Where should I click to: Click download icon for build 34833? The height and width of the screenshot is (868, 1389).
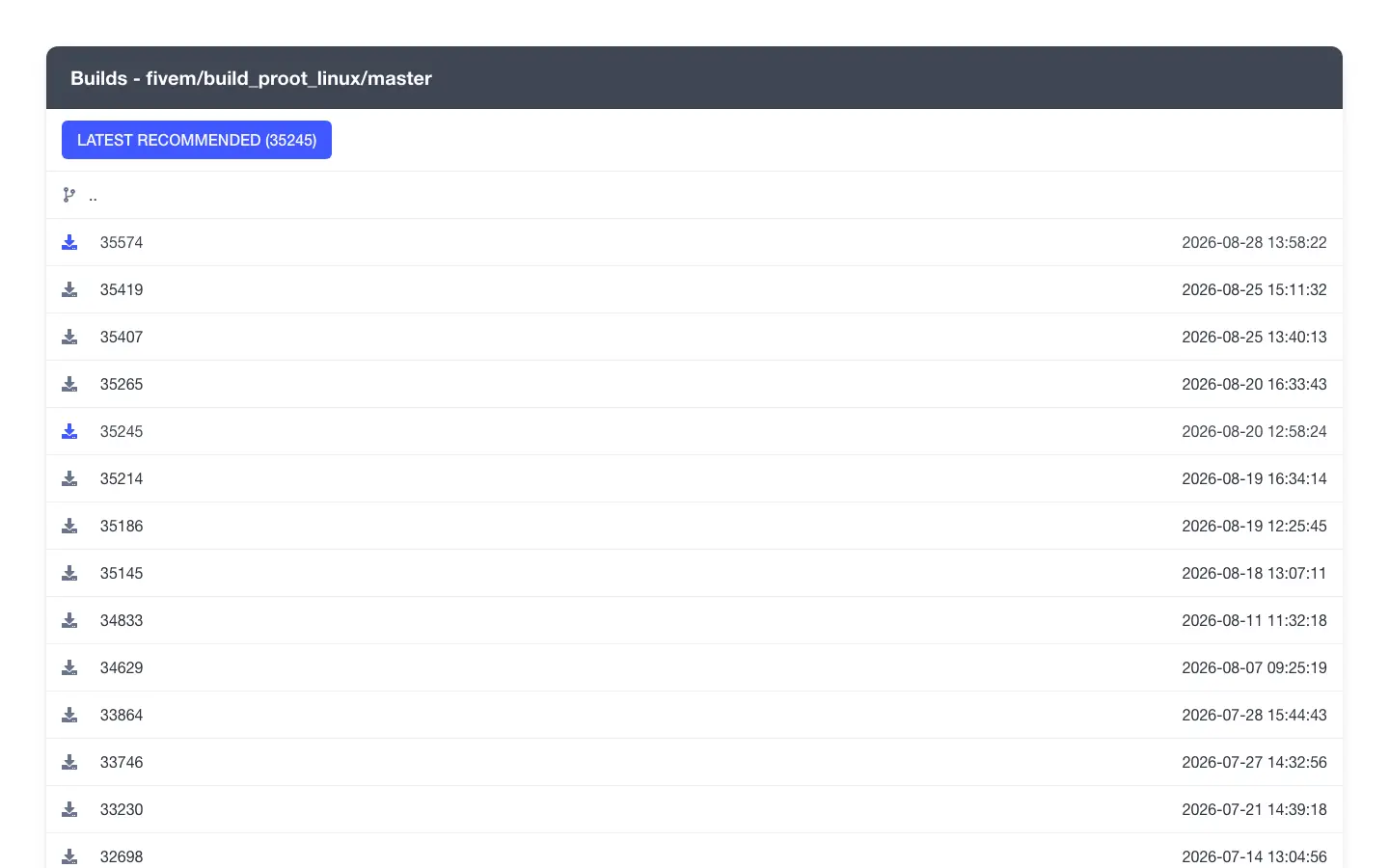[69, 620]
